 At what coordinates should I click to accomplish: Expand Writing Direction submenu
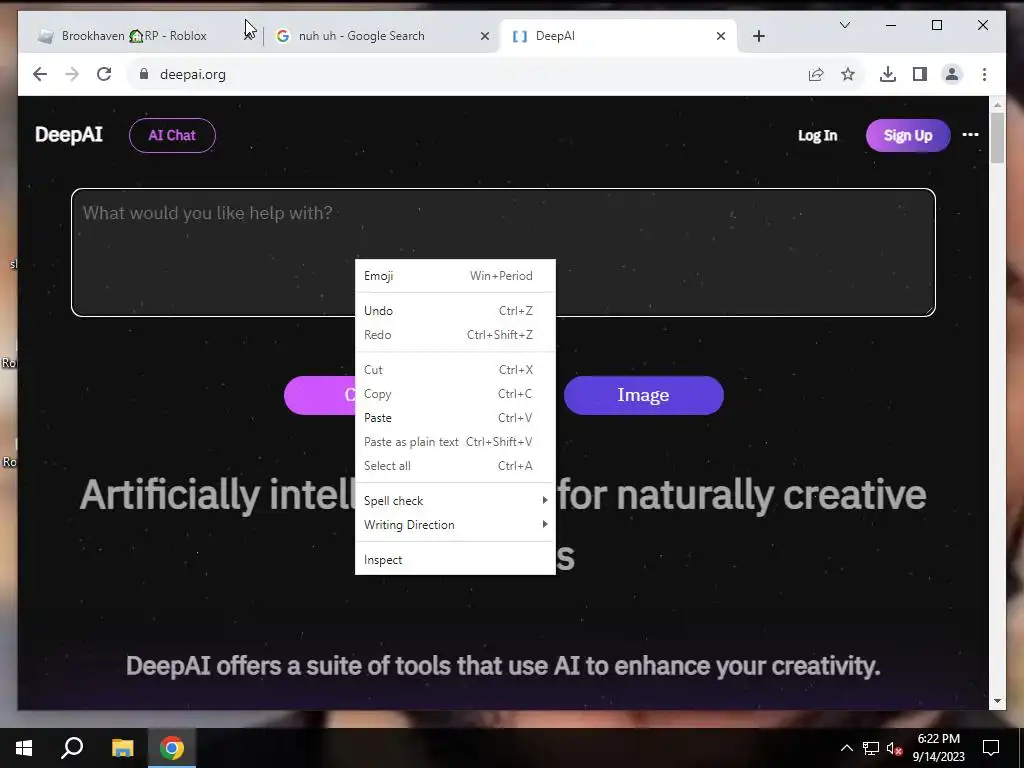click(x=455, y=525)
